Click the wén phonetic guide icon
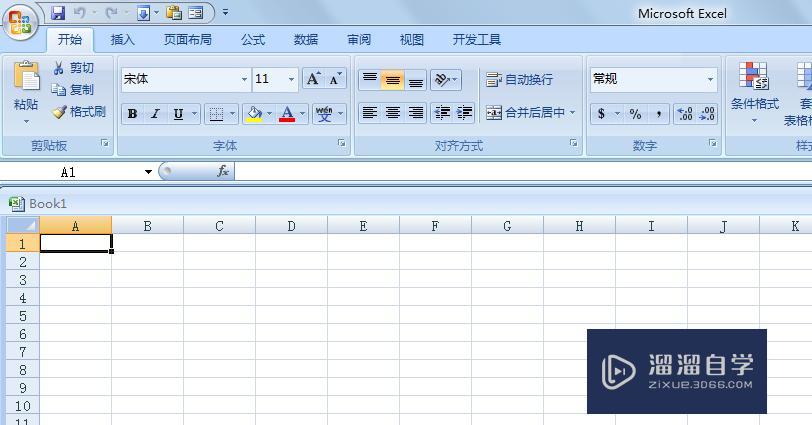Viewport: 812px width, 425px height. 324,114
